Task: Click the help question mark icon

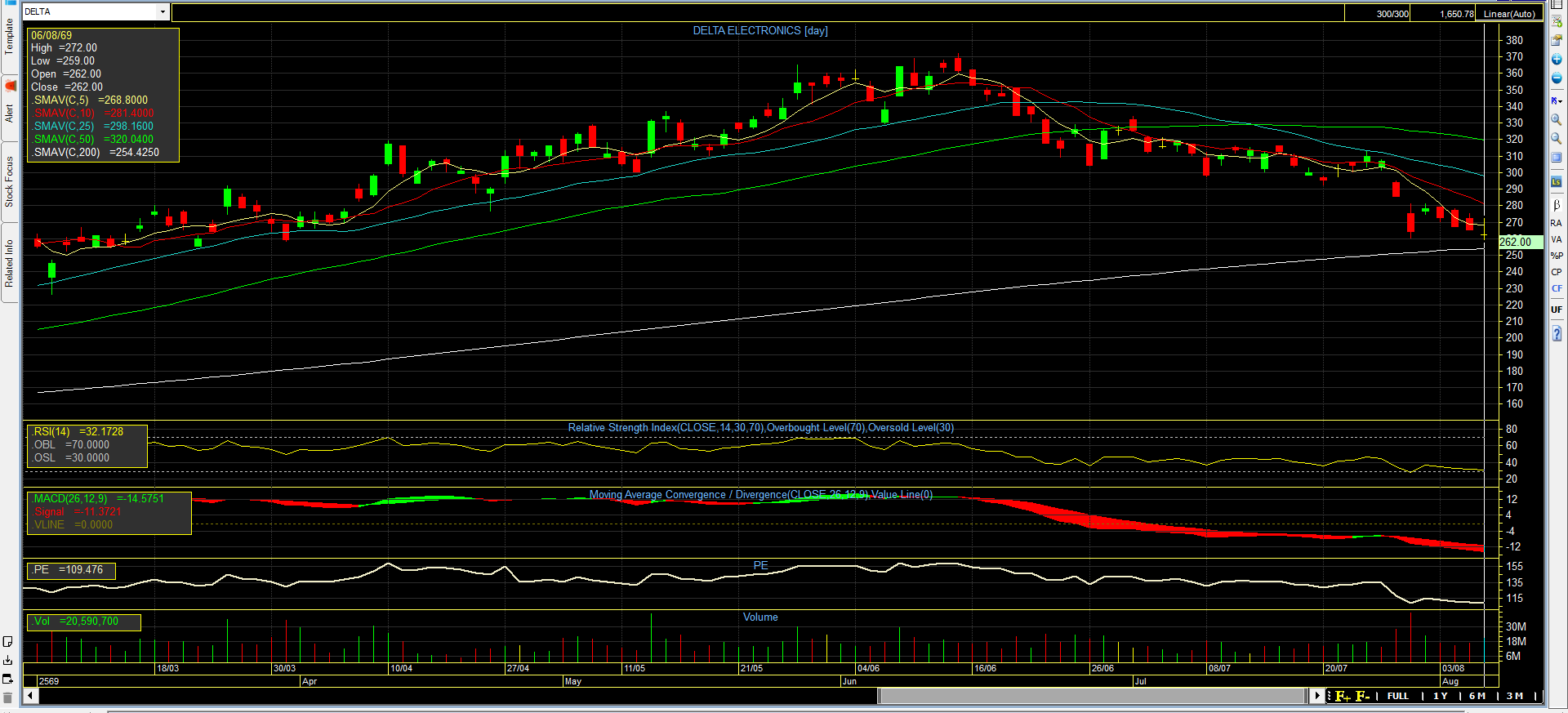Action: pyautogui.click(x=1556, y=333)
